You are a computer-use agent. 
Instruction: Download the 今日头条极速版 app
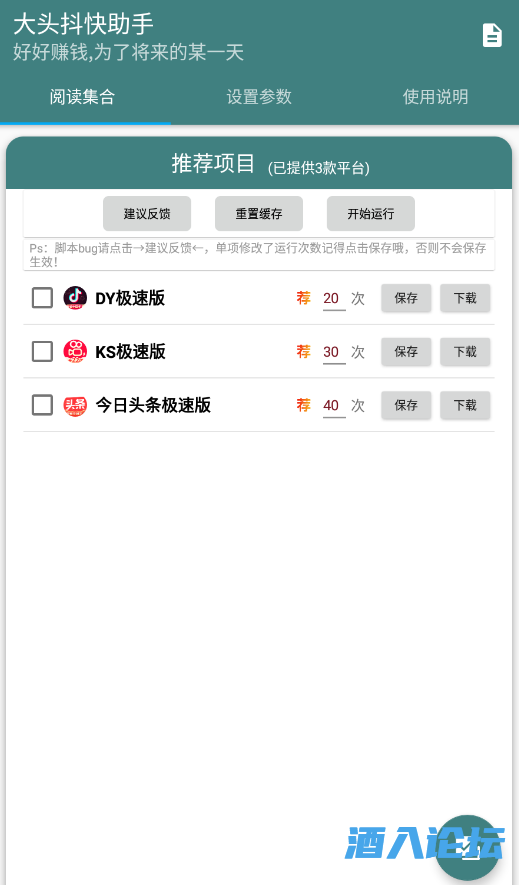tap(465, 405)
